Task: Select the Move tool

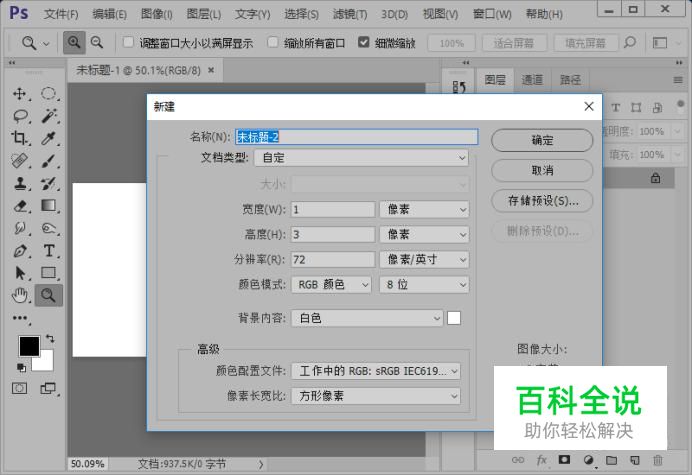Action: point(19,94)
